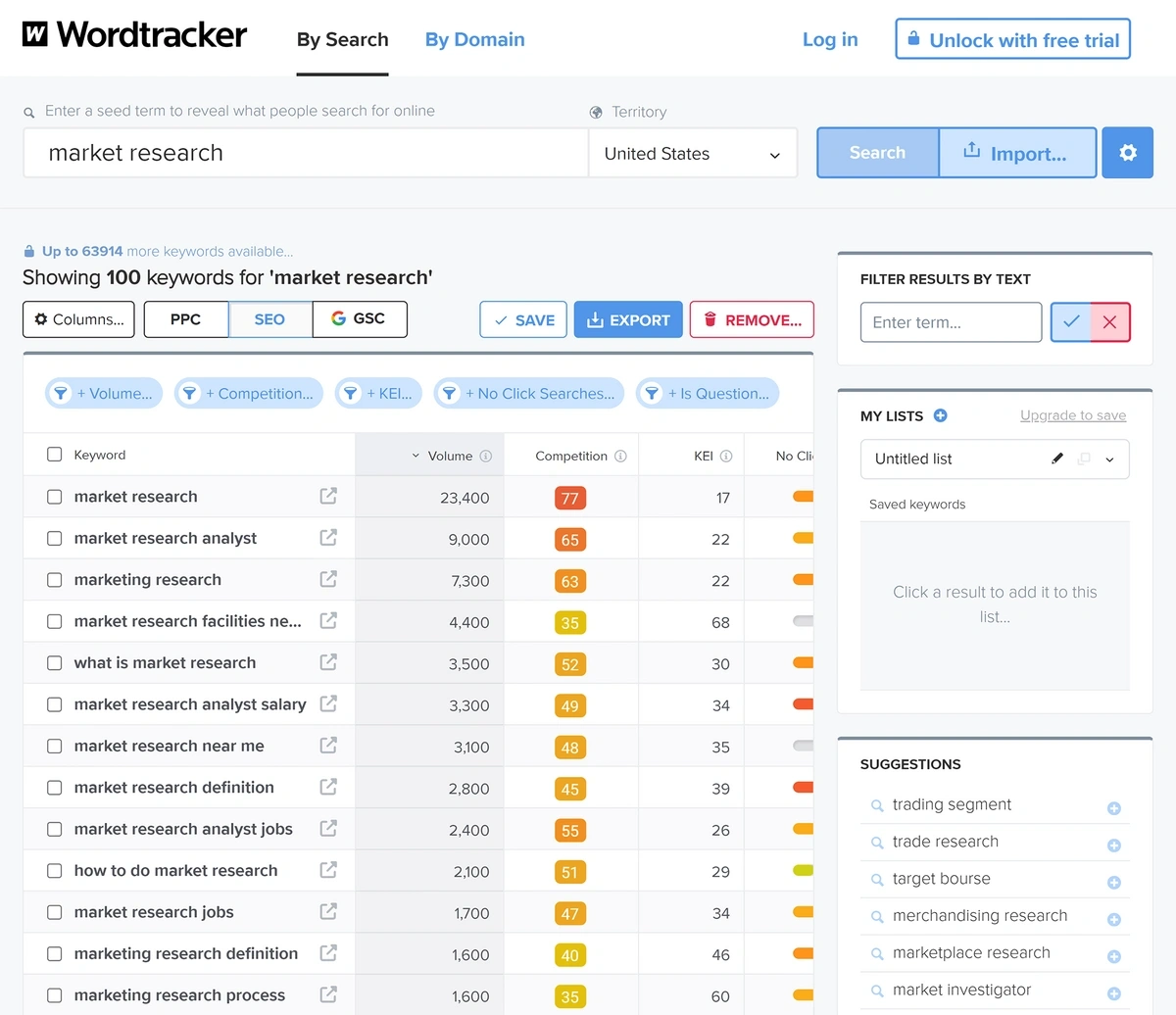Image resolution: width=1176 pixels, height=1015 pixels.
Task: Open the United States territory dropdown
Action: pyautogui.click(x=692, y=154)
